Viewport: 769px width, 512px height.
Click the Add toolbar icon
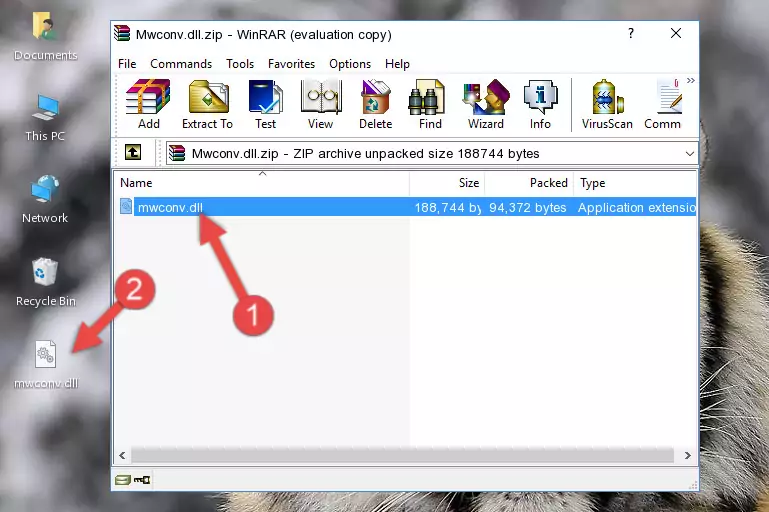click(x=148, y=104)
